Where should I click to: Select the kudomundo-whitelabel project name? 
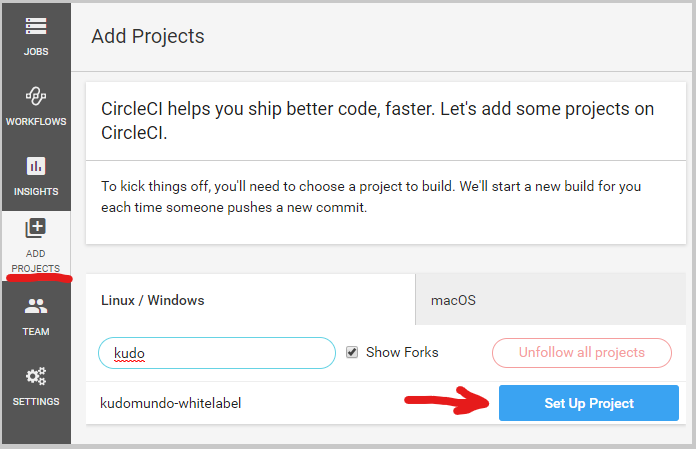tap(171, 403)
